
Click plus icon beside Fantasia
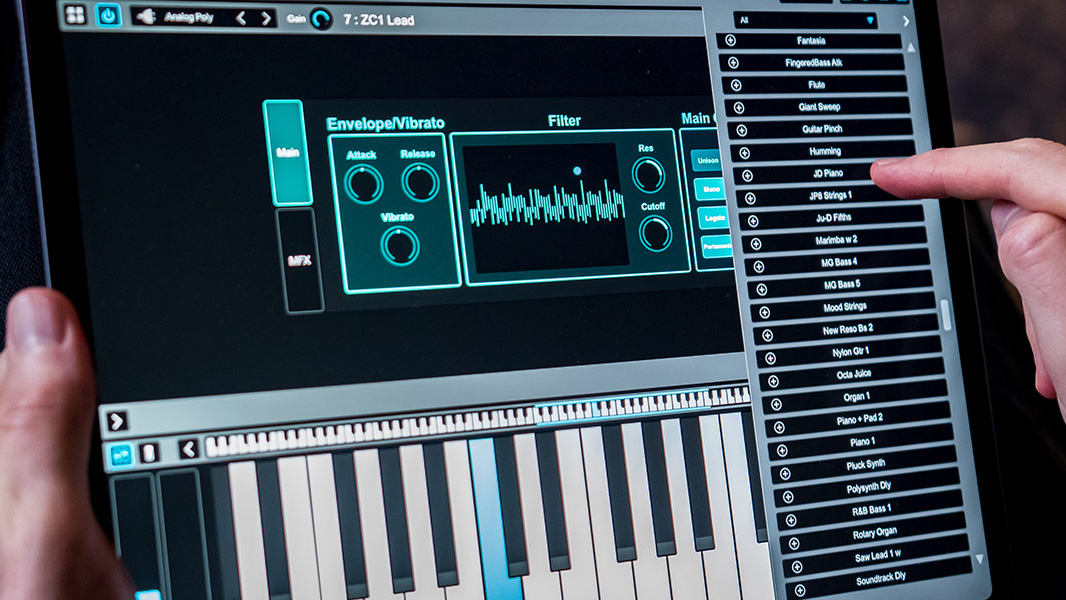point(730,40)
